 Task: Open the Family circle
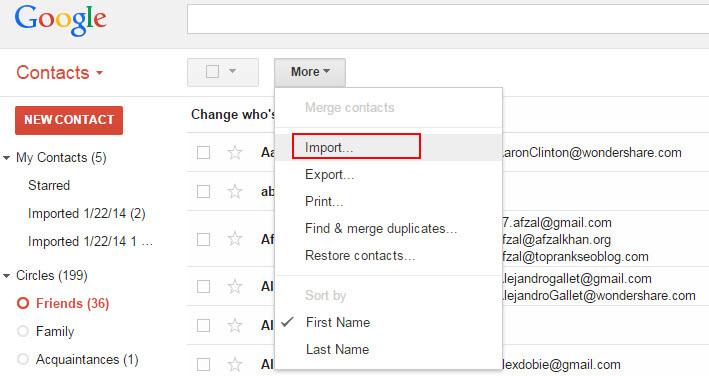(x=55, y=331)
